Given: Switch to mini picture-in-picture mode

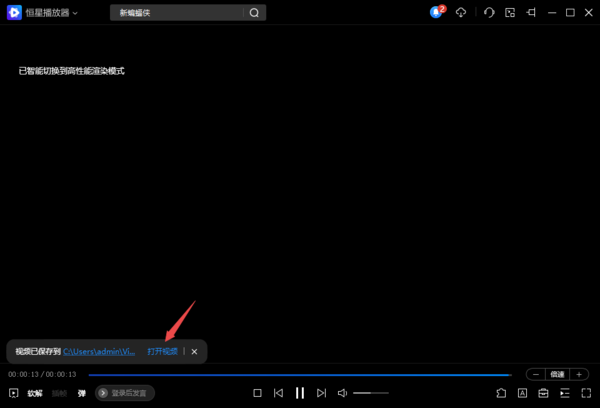Looking at the screenshot, I should pos(510,13).
